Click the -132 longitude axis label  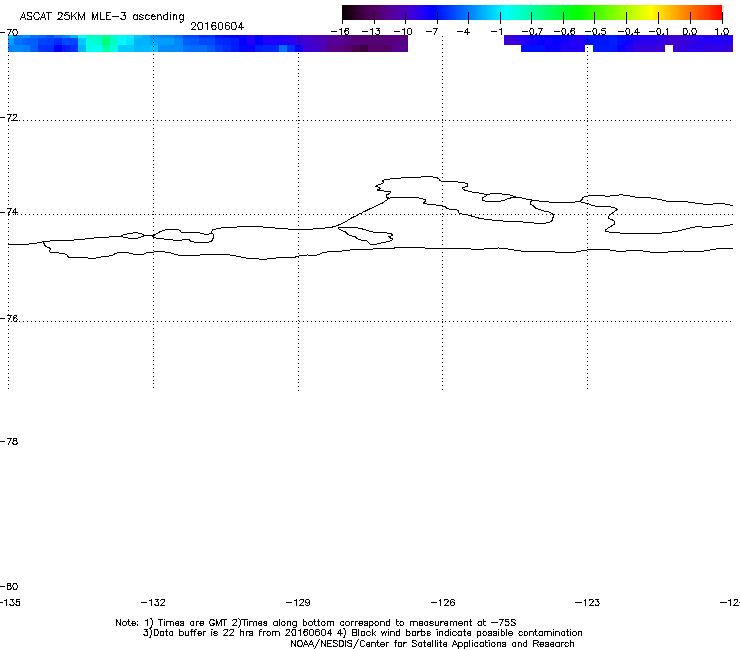[x=153, y=603]
